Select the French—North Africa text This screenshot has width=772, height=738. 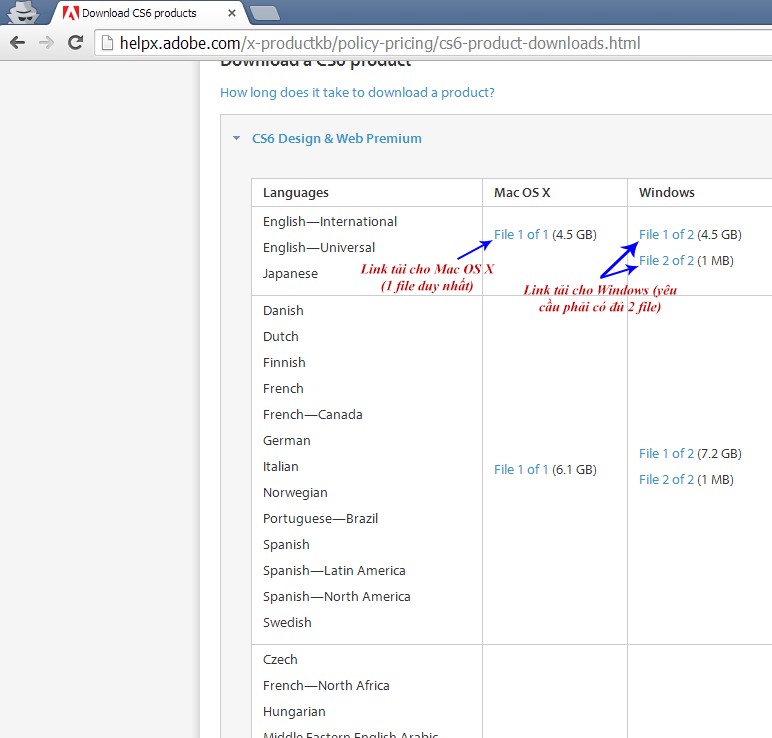coord(326,686)
